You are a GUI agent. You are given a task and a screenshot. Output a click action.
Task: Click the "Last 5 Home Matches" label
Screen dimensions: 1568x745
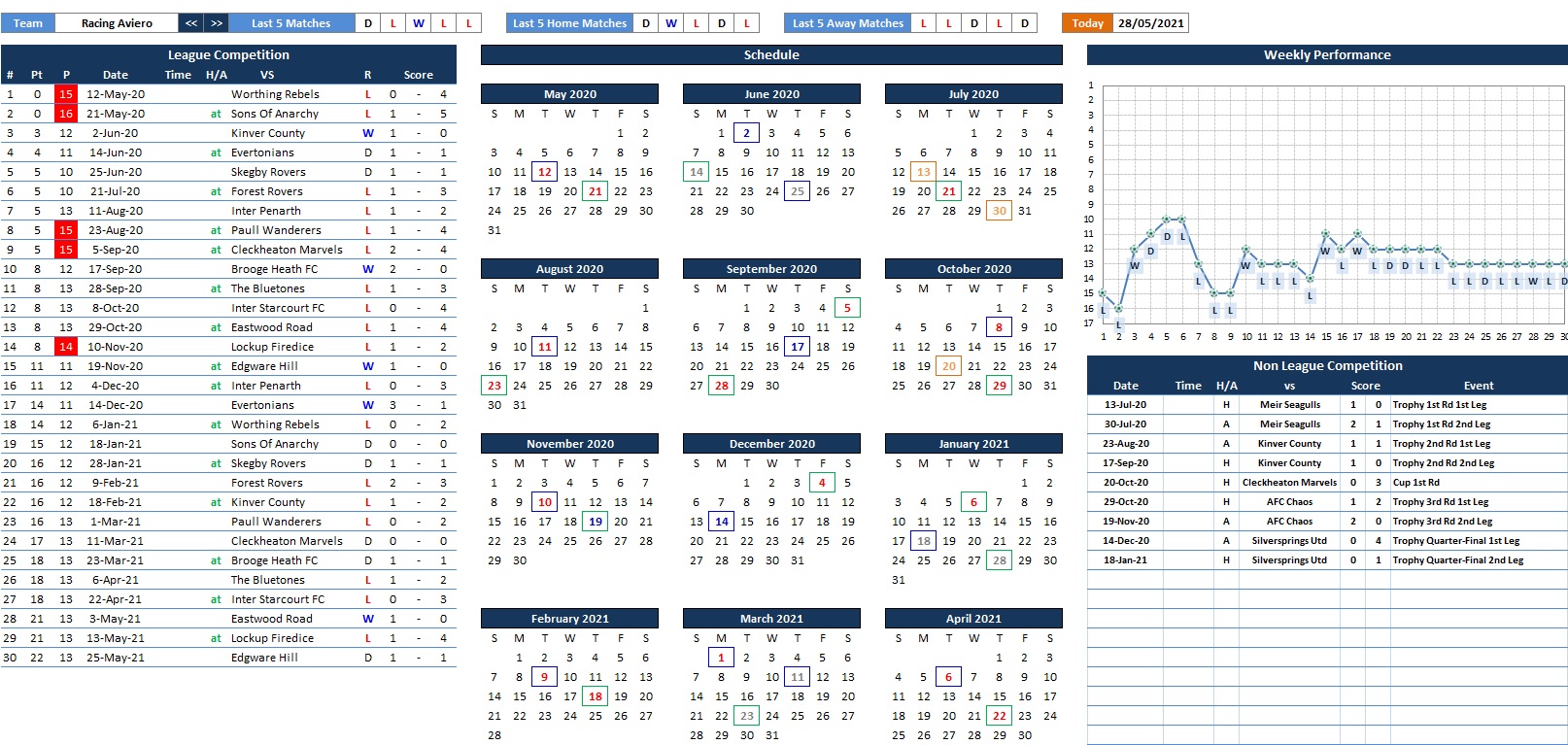569,23
